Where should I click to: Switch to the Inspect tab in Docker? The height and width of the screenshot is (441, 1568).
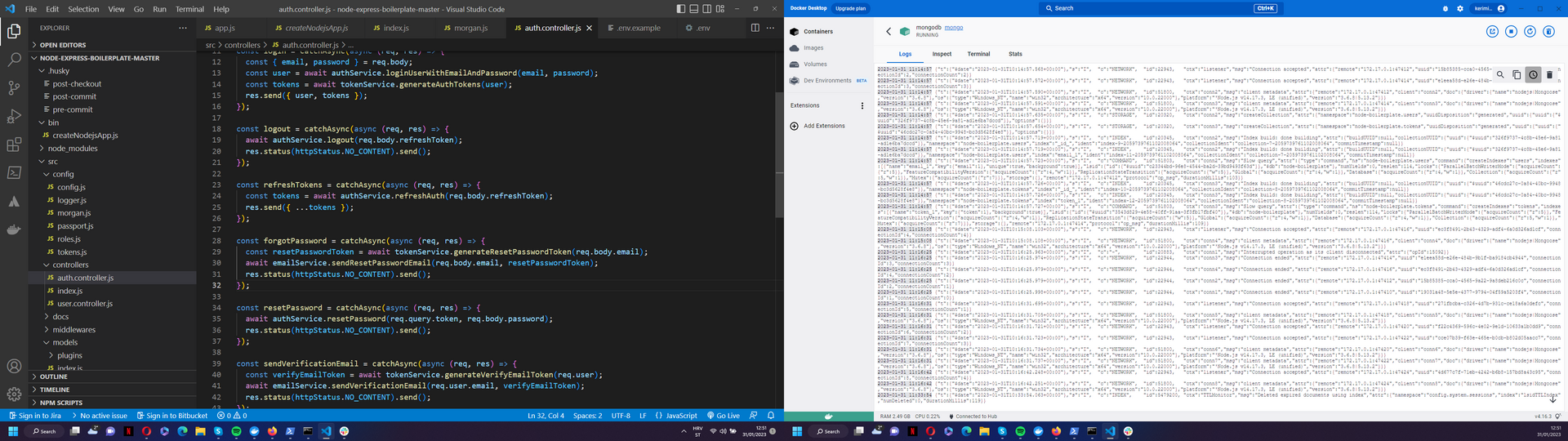tap(942, 54)
